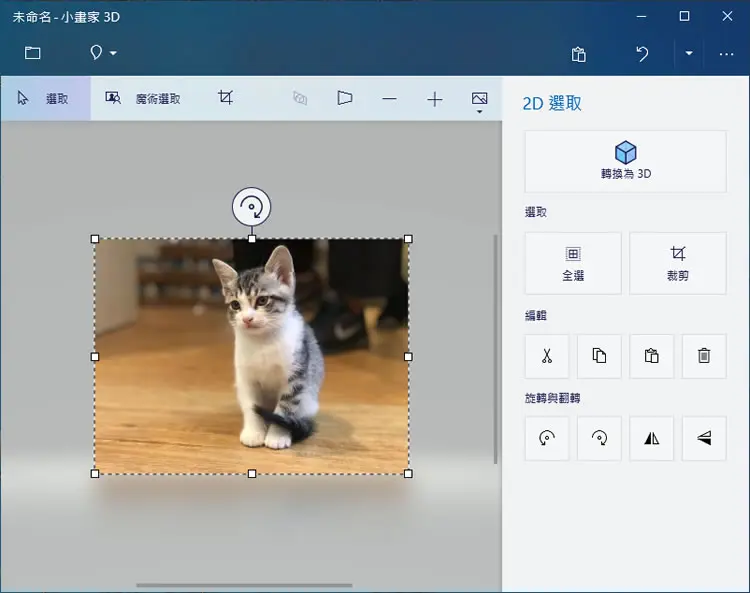The width and height of the screenshot is (750, 593).
Task: Flip the selection vertically
Action: pyautogui.click(x=704, y=439)
